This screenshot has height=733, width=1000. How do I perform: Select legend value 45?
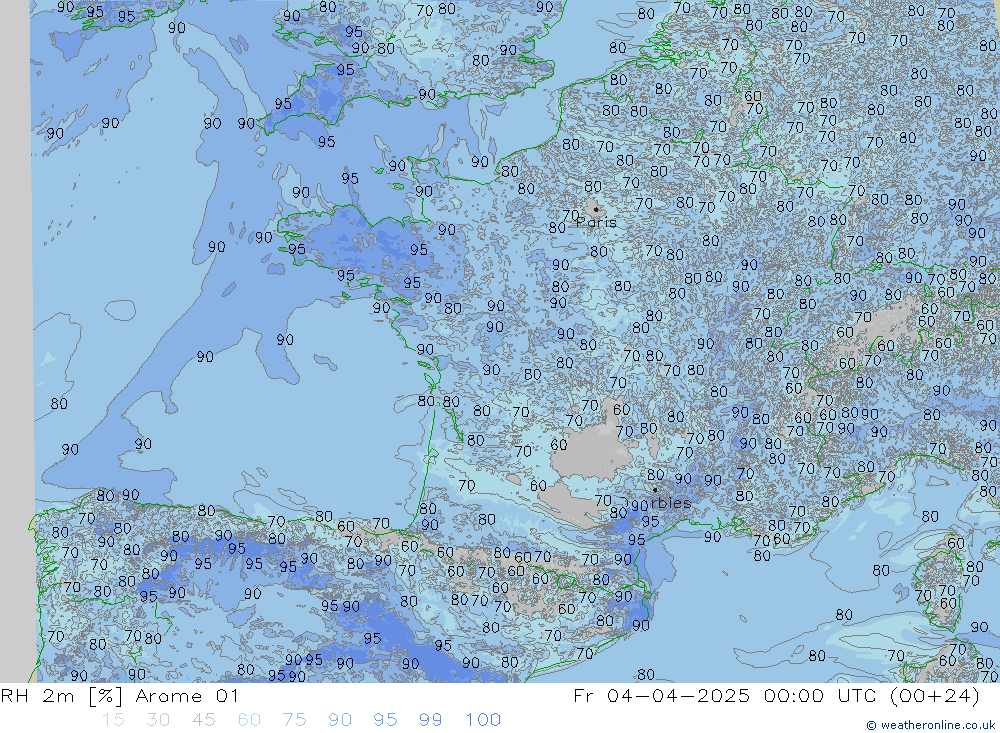203,720
